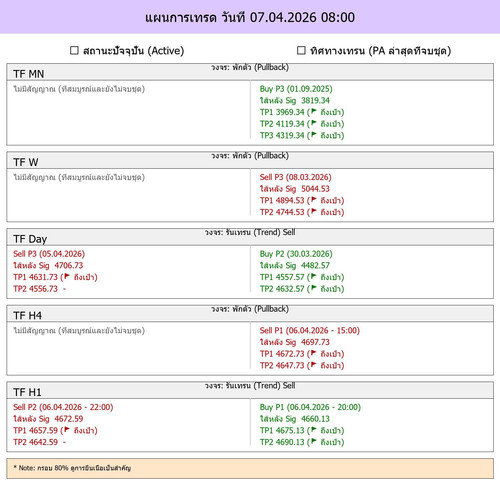Image resolution: width=500 pixels, height=485 pixels.
Task: Select the TF H1 section header
Action: pos(250,390)
